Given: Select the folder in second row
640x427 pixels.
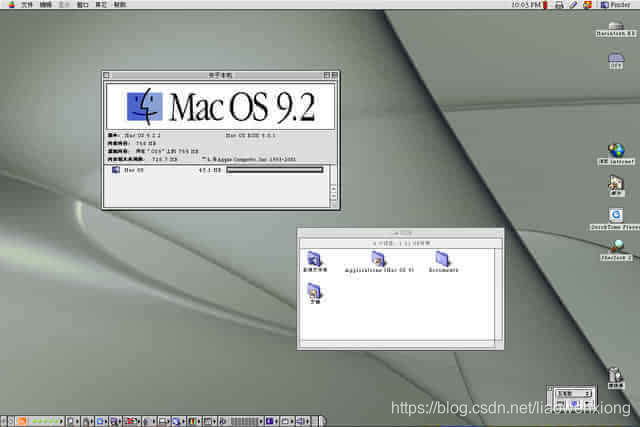Looking at the screenshot, I should pyautogui.click(x=314, y=293).
